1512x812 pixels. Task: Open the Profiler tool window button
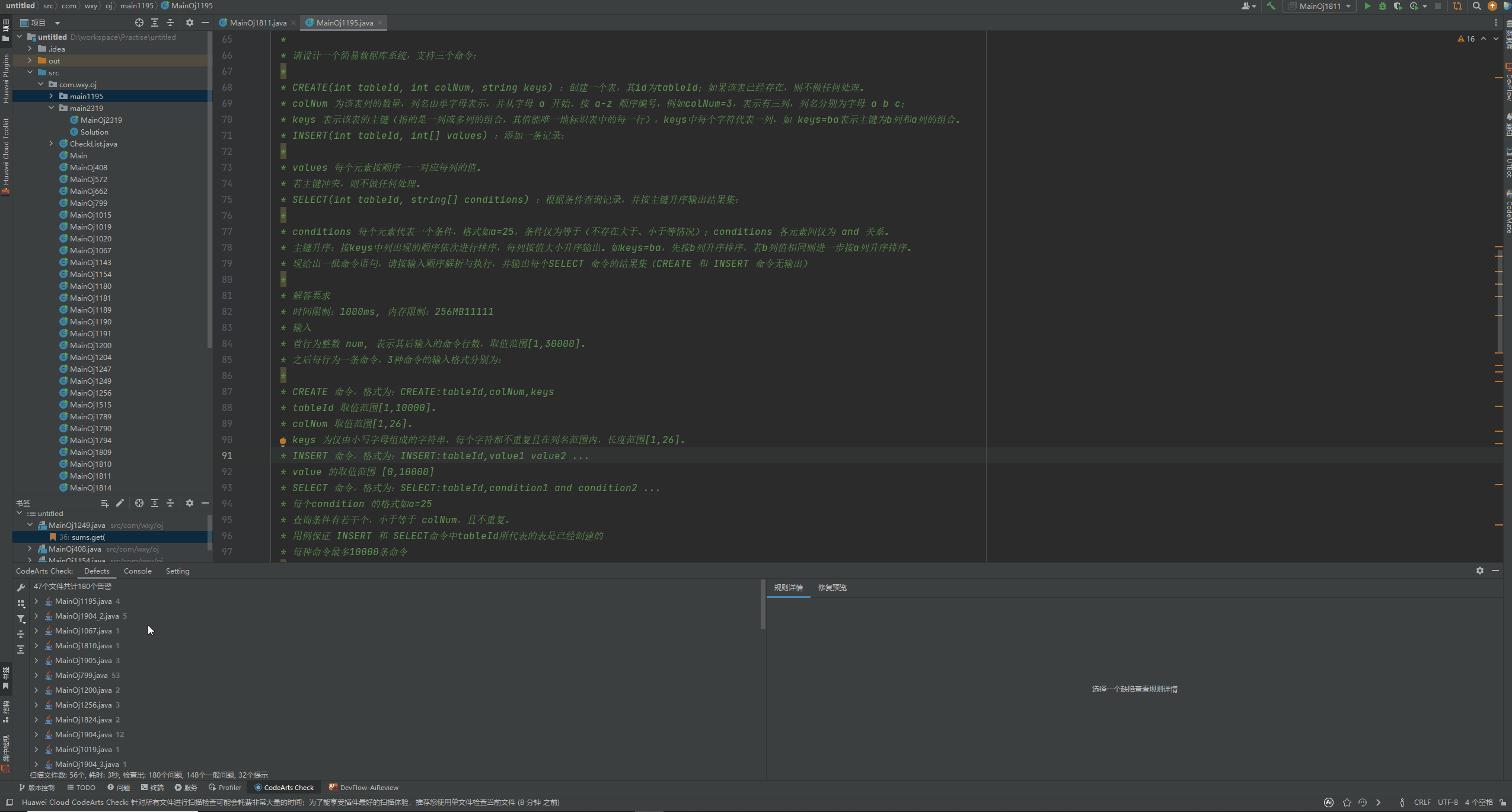(225, 788)
